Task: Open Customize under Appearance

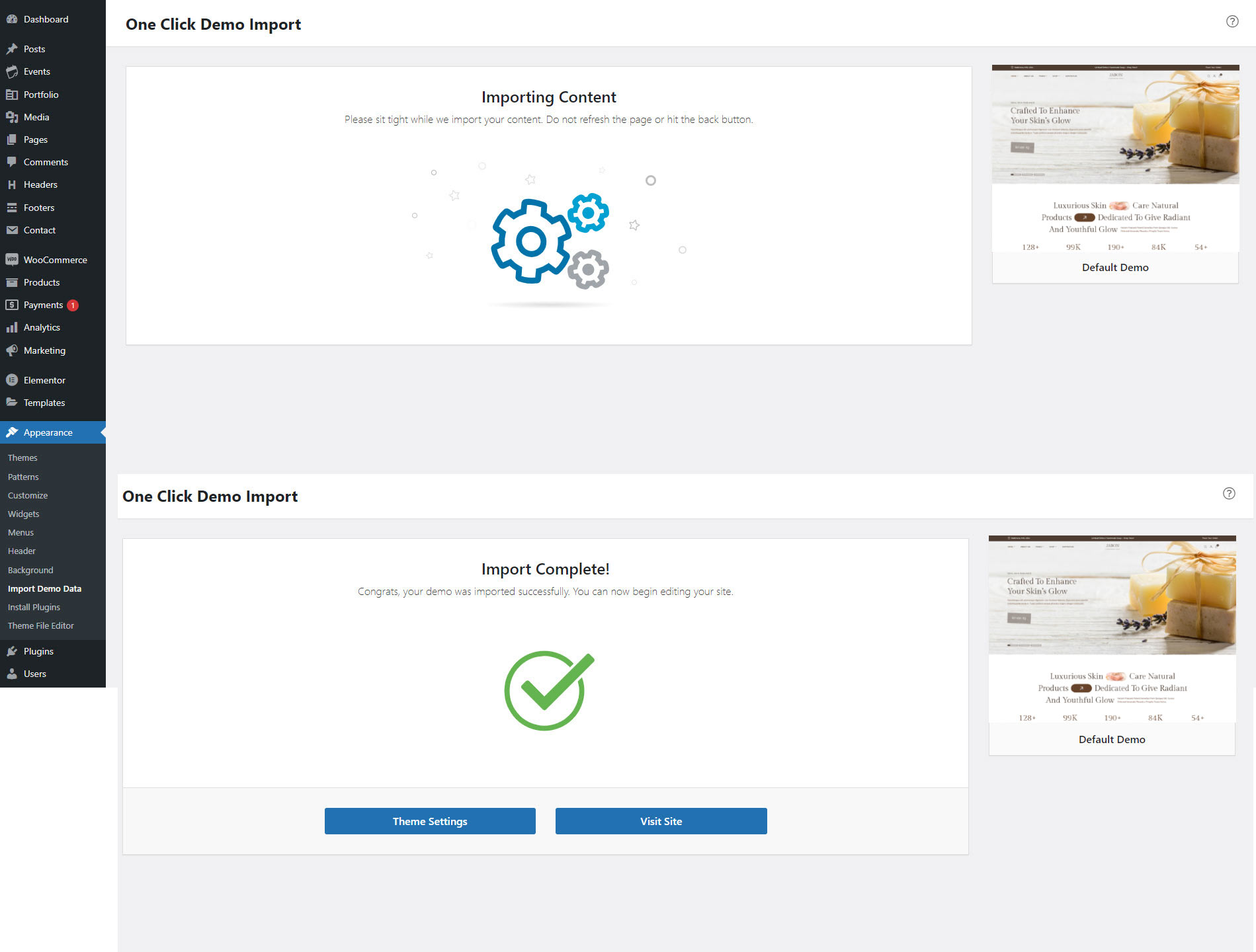Action: (x=28, y=495)
